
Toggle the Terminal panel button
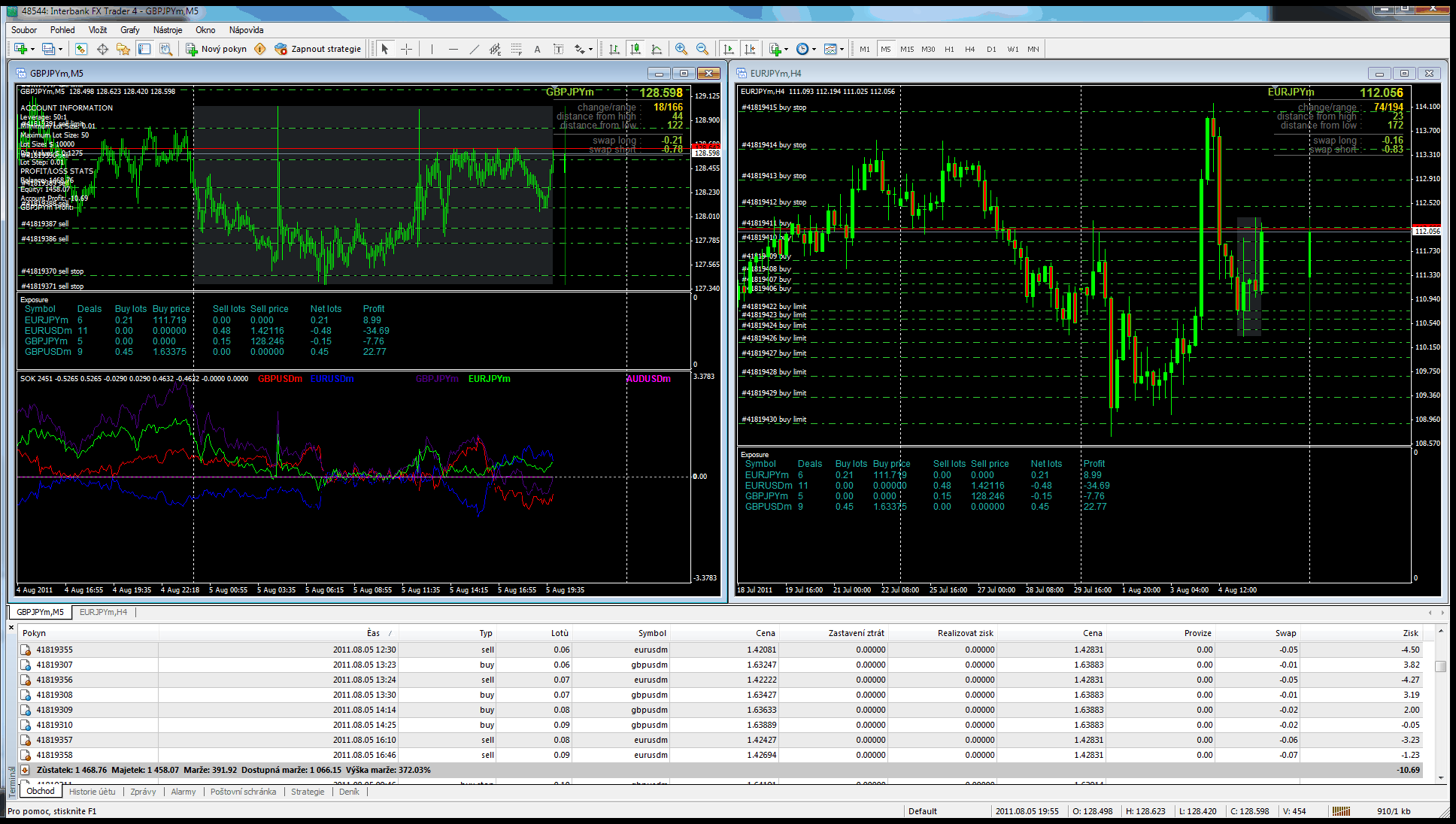pyautogui.click(x=144, y=49)
